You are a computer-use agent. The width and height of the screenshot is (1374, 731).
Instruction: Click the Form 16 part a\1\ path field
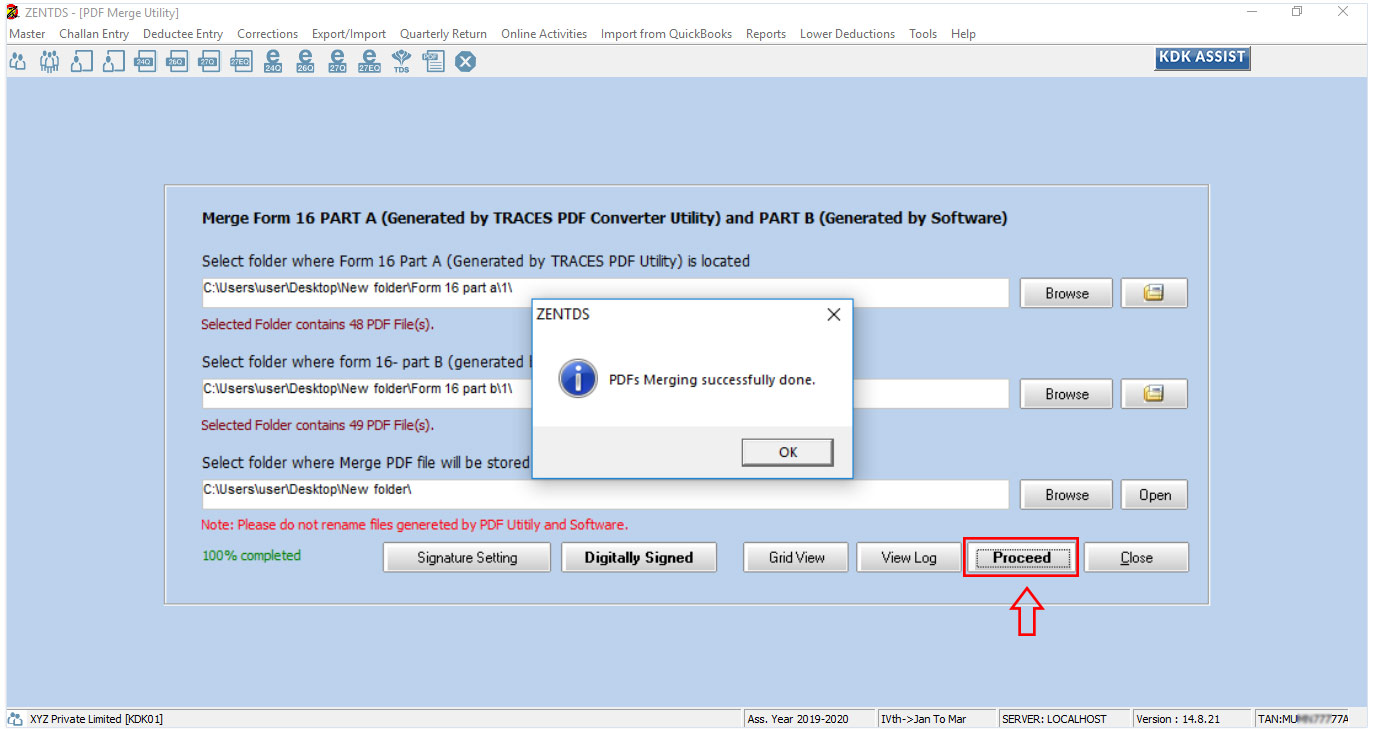pyautogui.click(x=605, y=293)
